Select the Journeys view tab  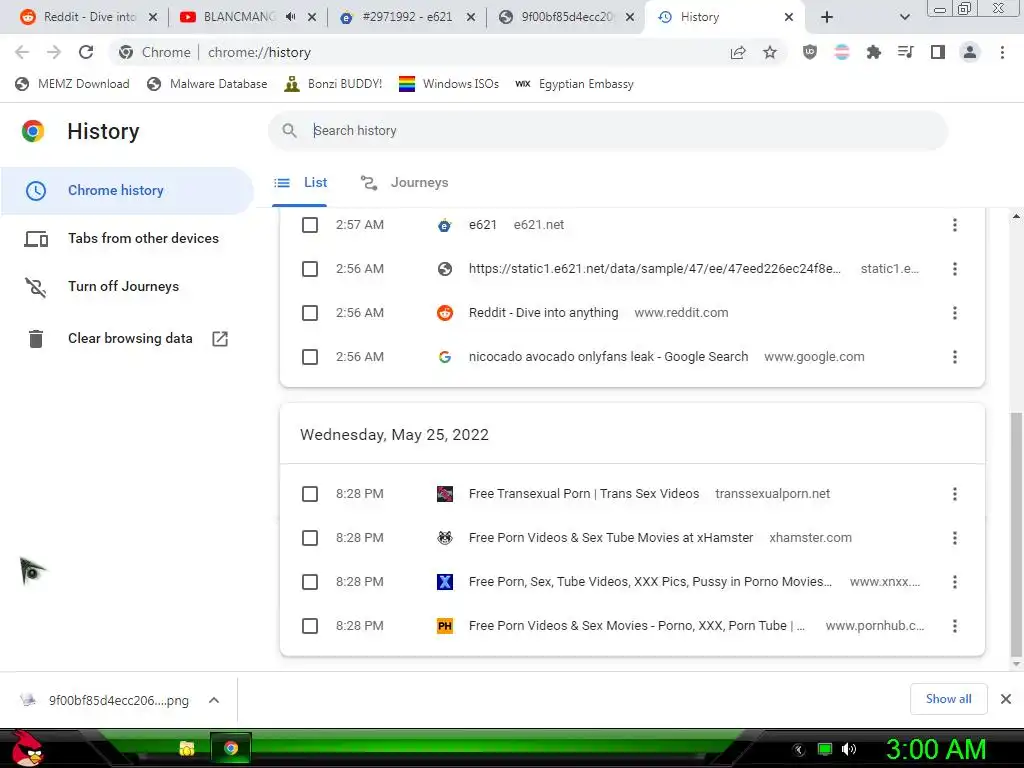coord(404,183)
